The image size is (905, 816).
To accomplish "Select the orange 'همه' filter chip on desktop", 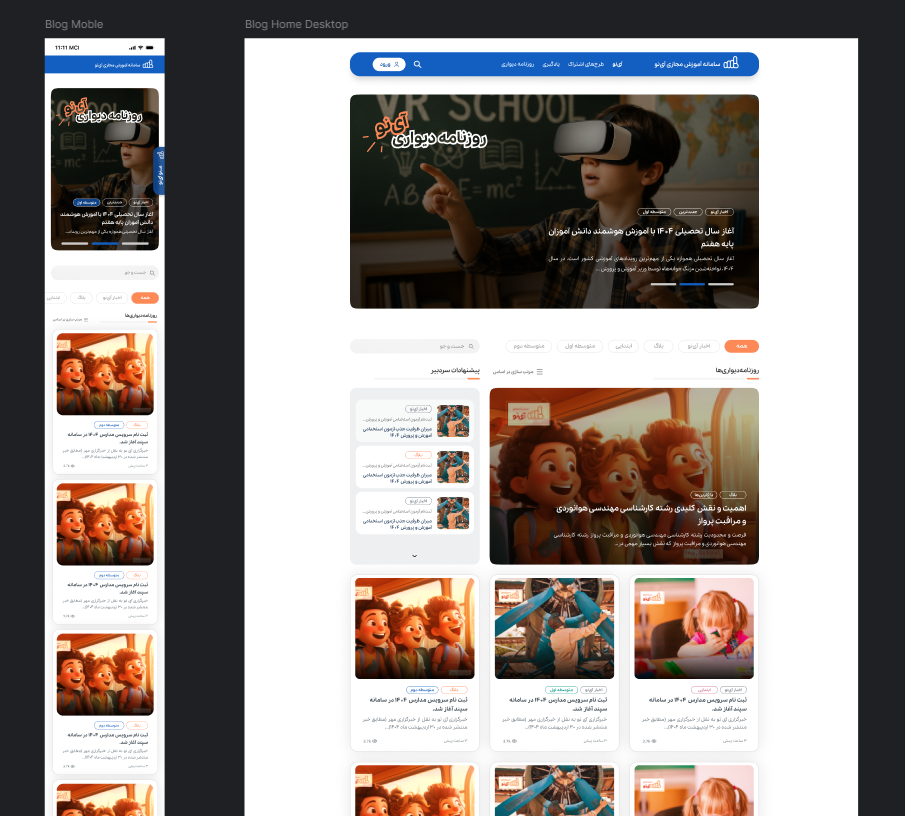I will 742,346.
